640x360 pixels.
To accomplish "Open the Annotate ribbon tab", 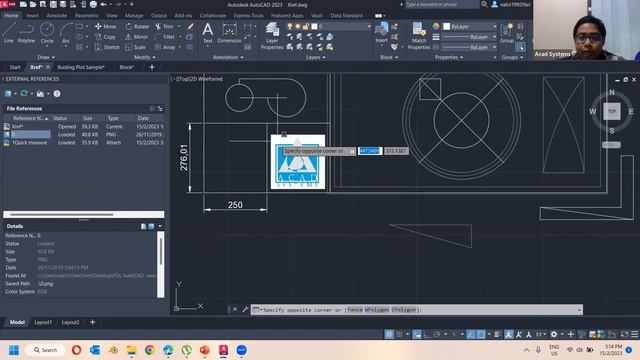I will click(57, 16).
